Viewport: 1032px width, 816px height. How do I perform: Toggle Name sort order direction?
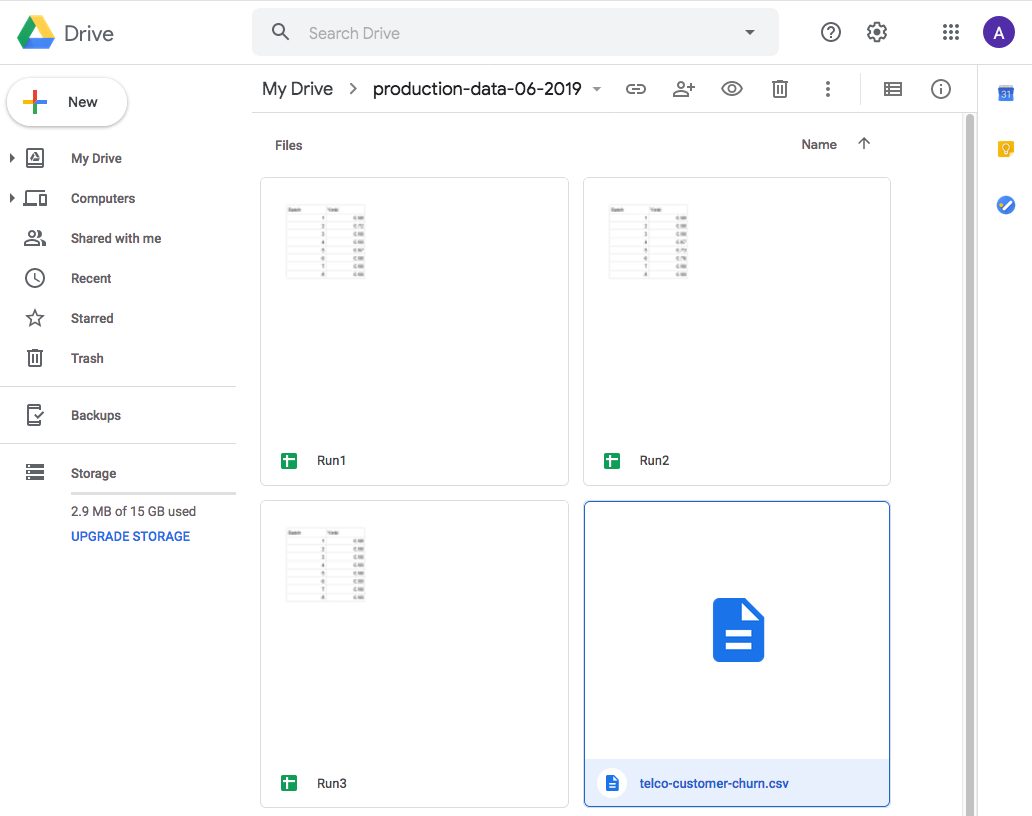(864, 144)
